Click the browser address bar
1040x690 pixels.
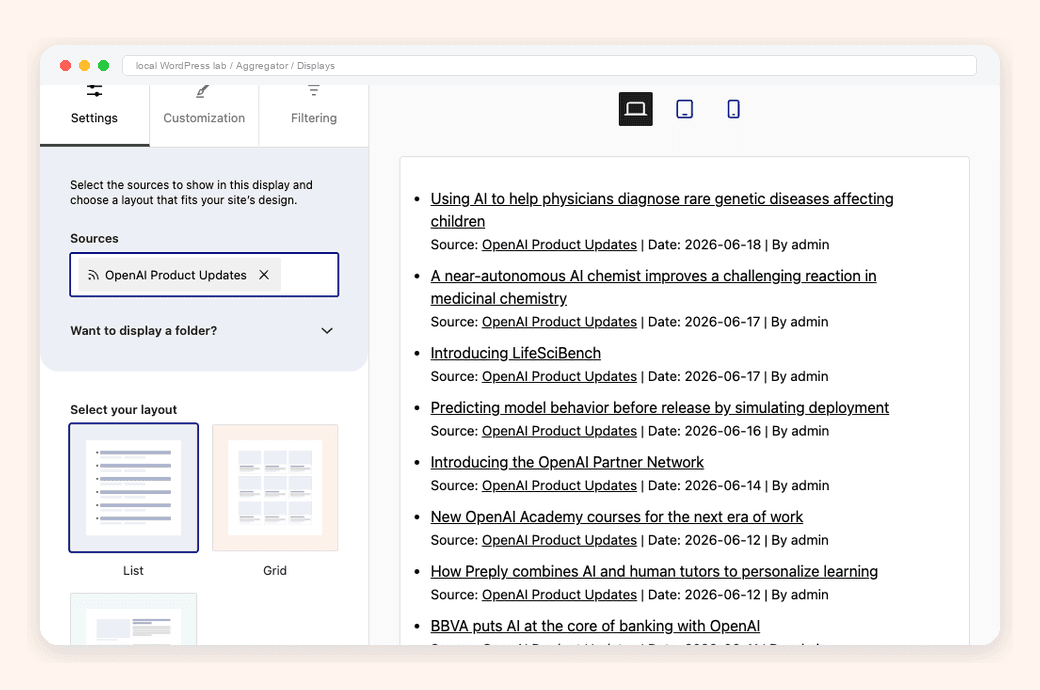click(x=549, y=66)
